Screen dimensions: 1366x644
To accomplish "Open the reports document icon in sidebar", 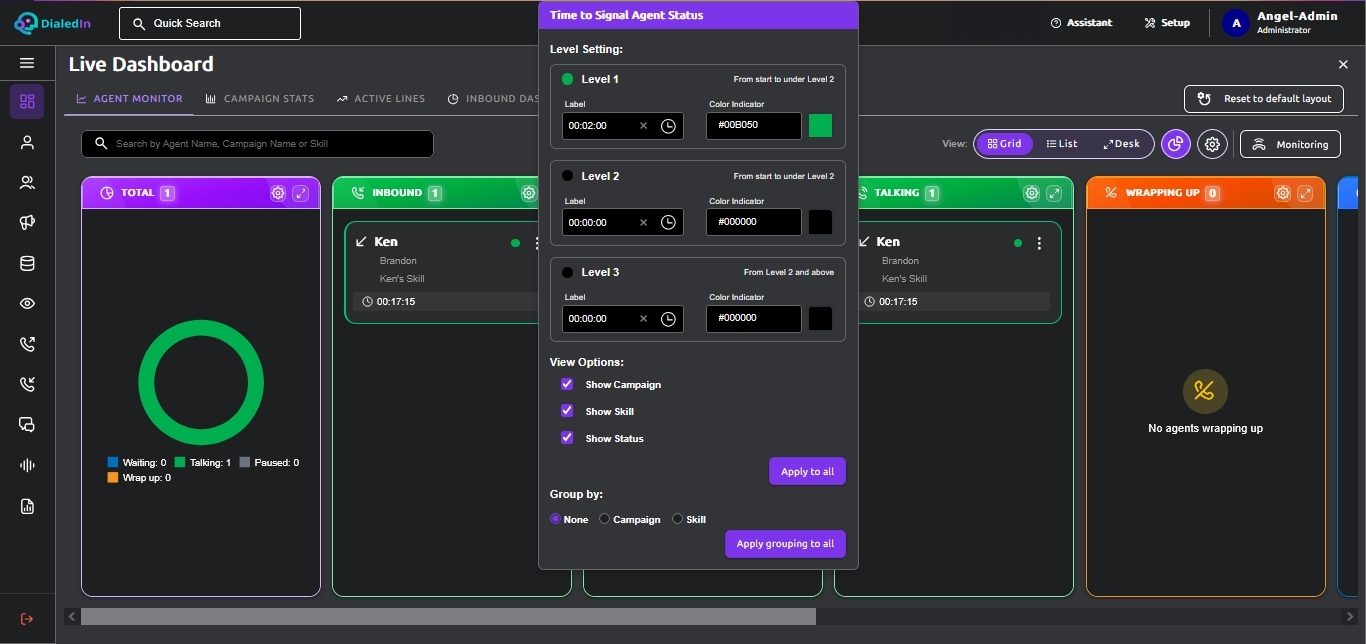I will point(27,507).
